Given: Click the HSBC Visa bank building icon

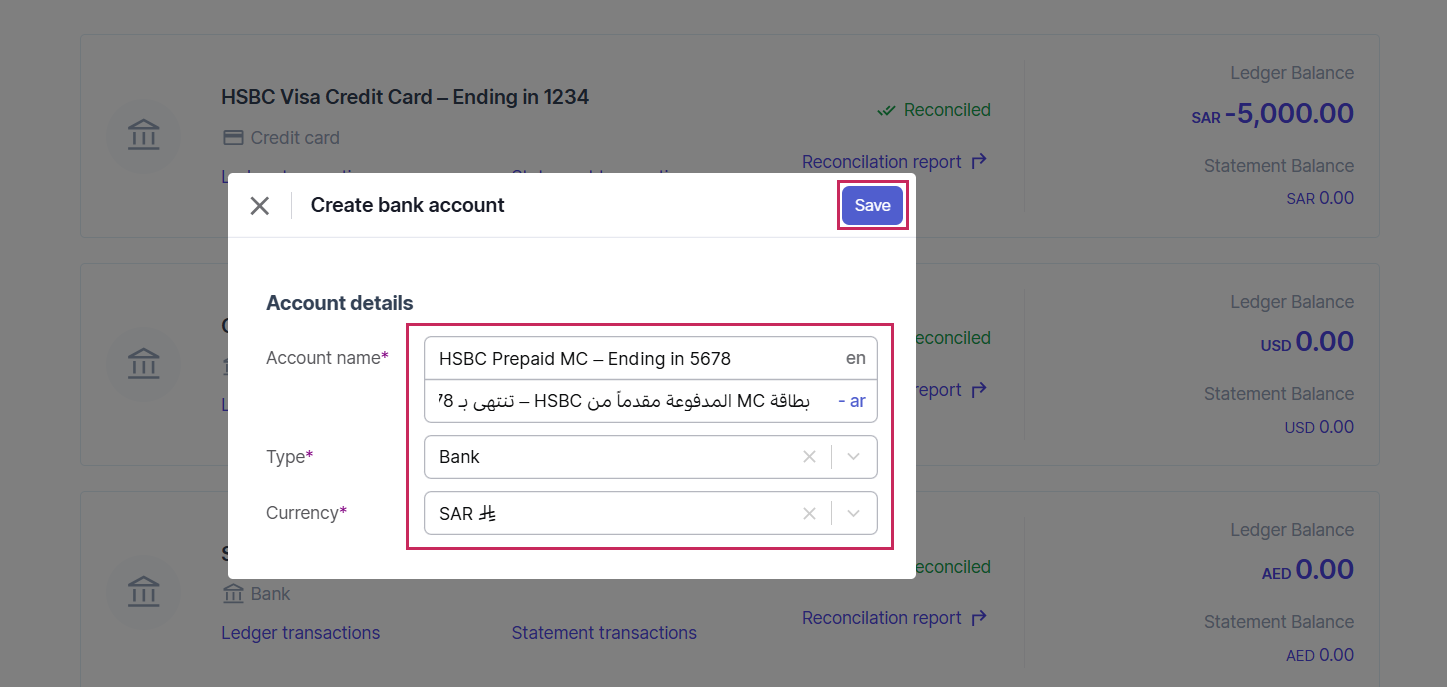Looking at the screenshot, I should pos(144,134).
